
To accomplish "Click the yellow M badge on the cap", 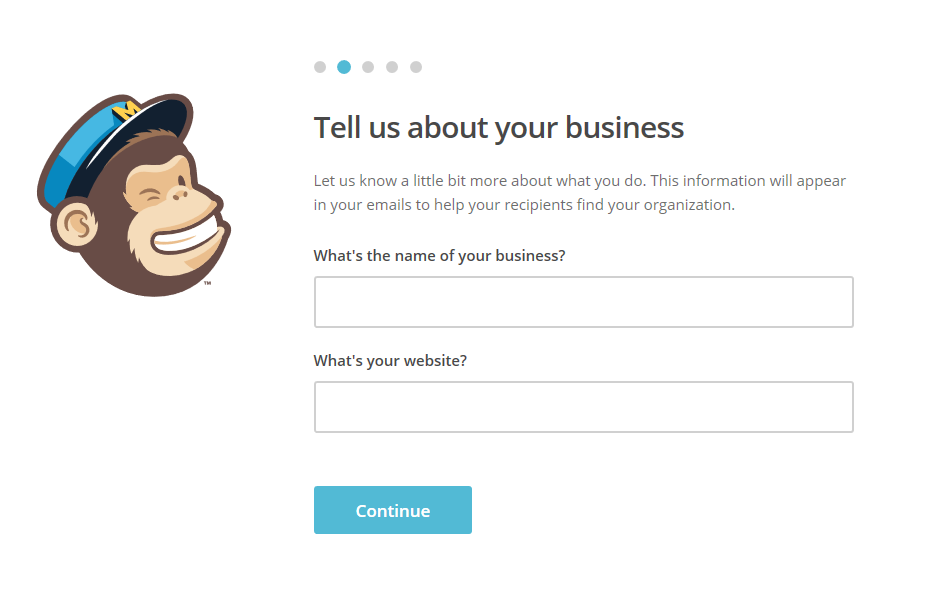I will 127,111.
